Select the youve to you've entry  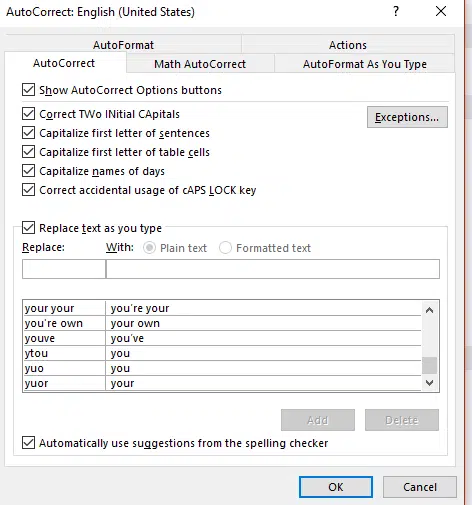(x=222, y=338)
